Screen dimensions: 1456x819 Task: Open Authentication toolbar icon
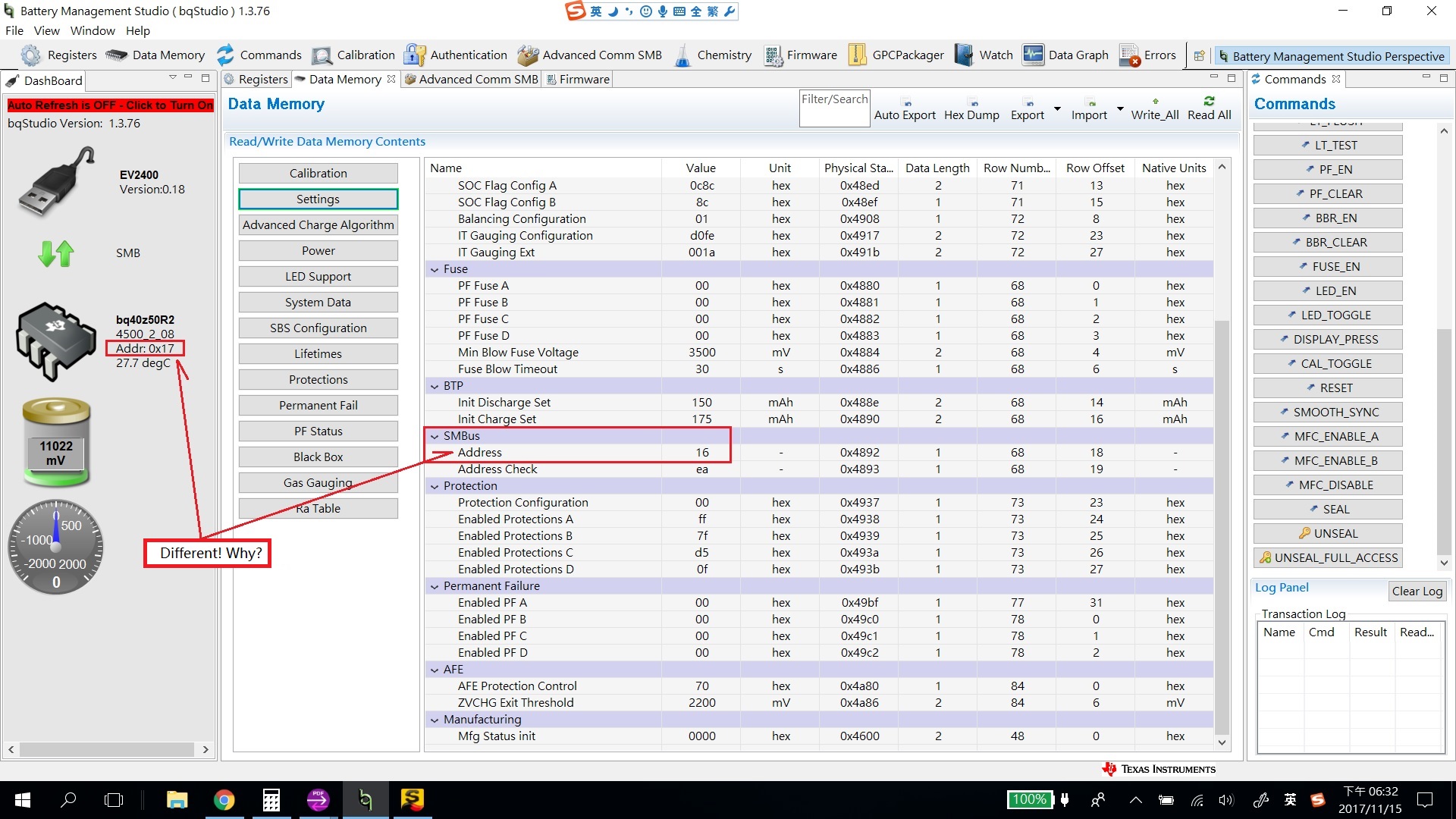tap(455, 55)
